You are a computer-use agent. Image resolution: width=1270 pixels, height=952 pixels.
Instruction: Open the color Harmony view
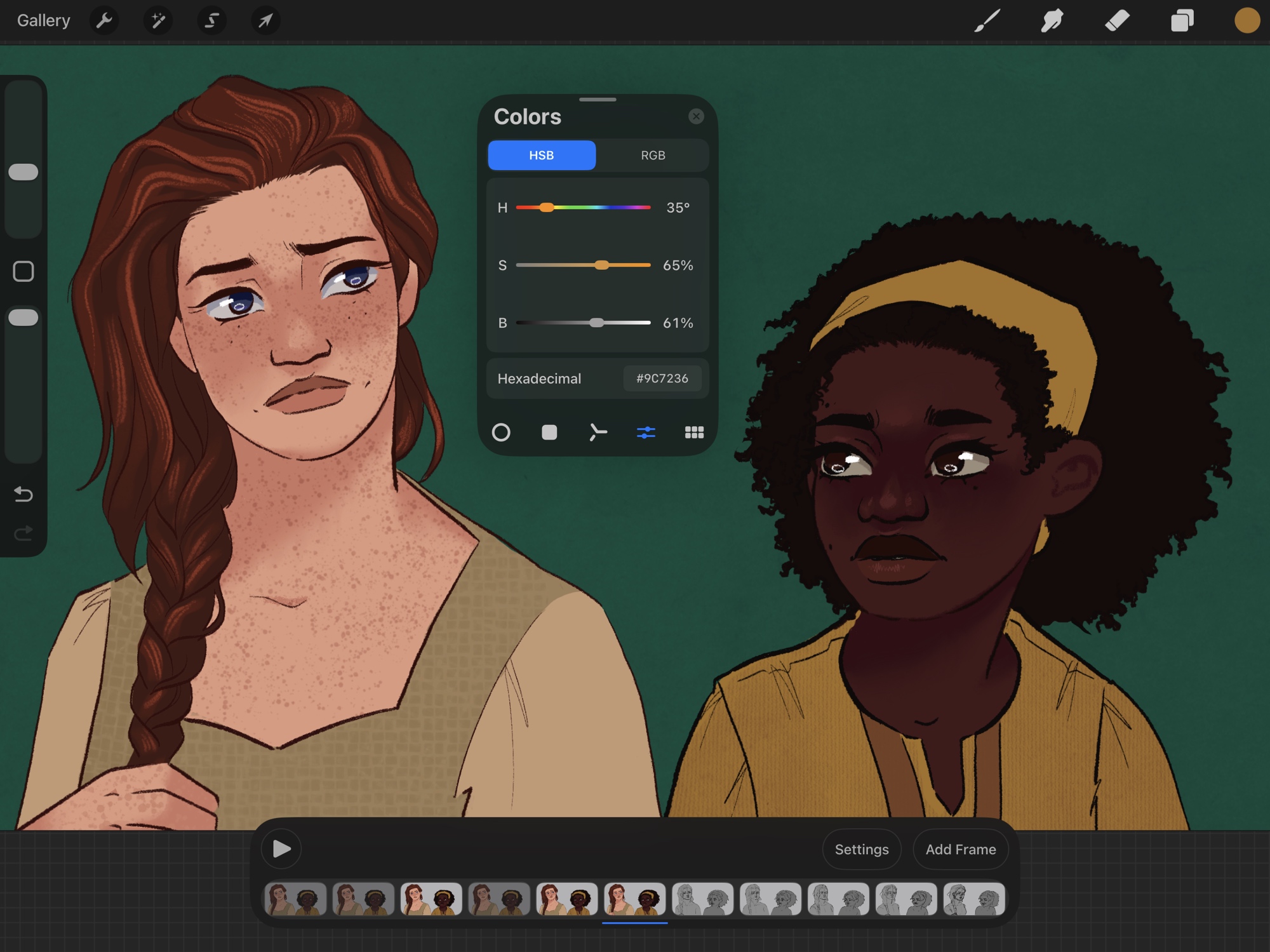point(598,432)
